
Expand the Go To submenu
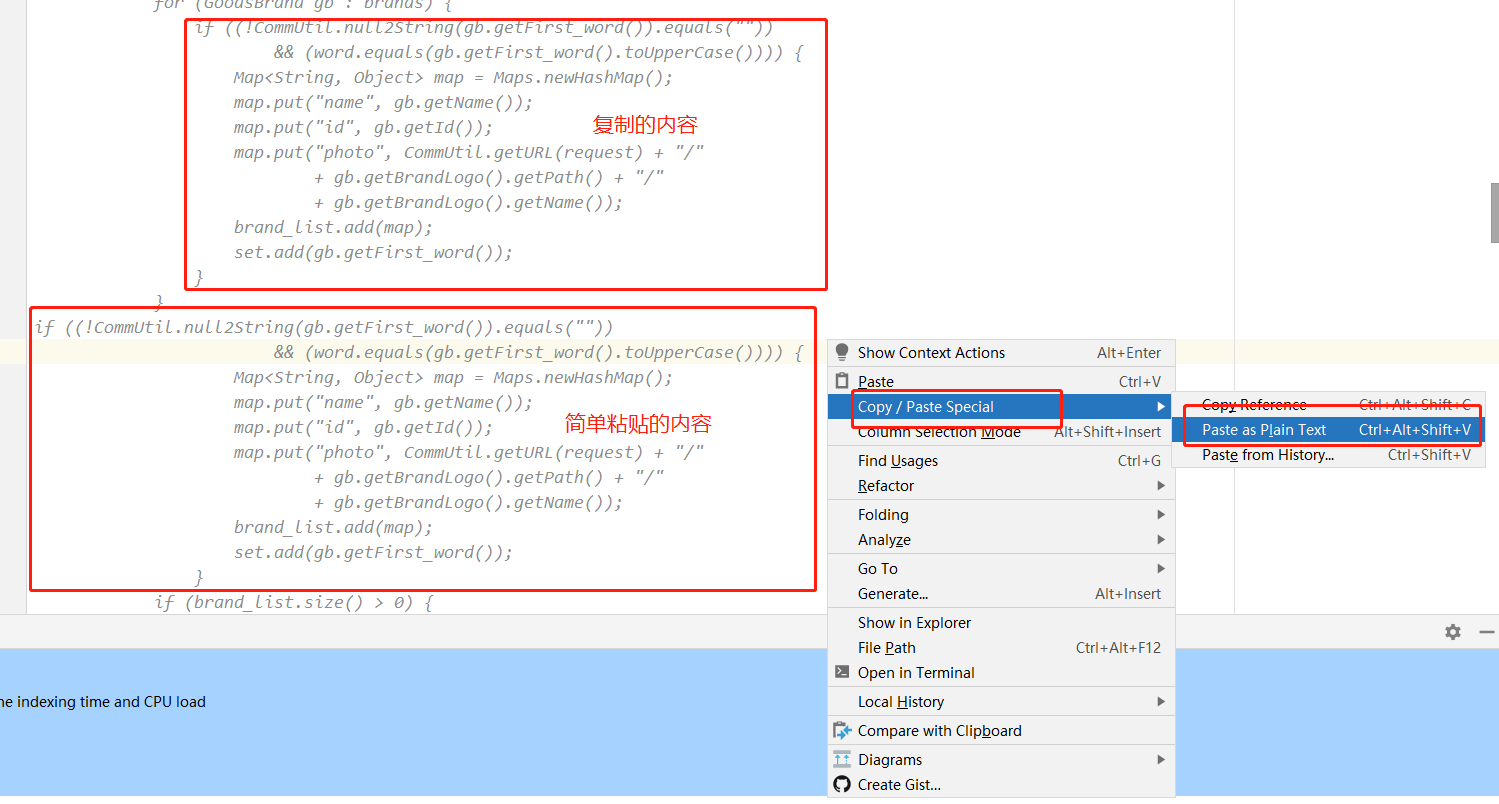(879, 568)
